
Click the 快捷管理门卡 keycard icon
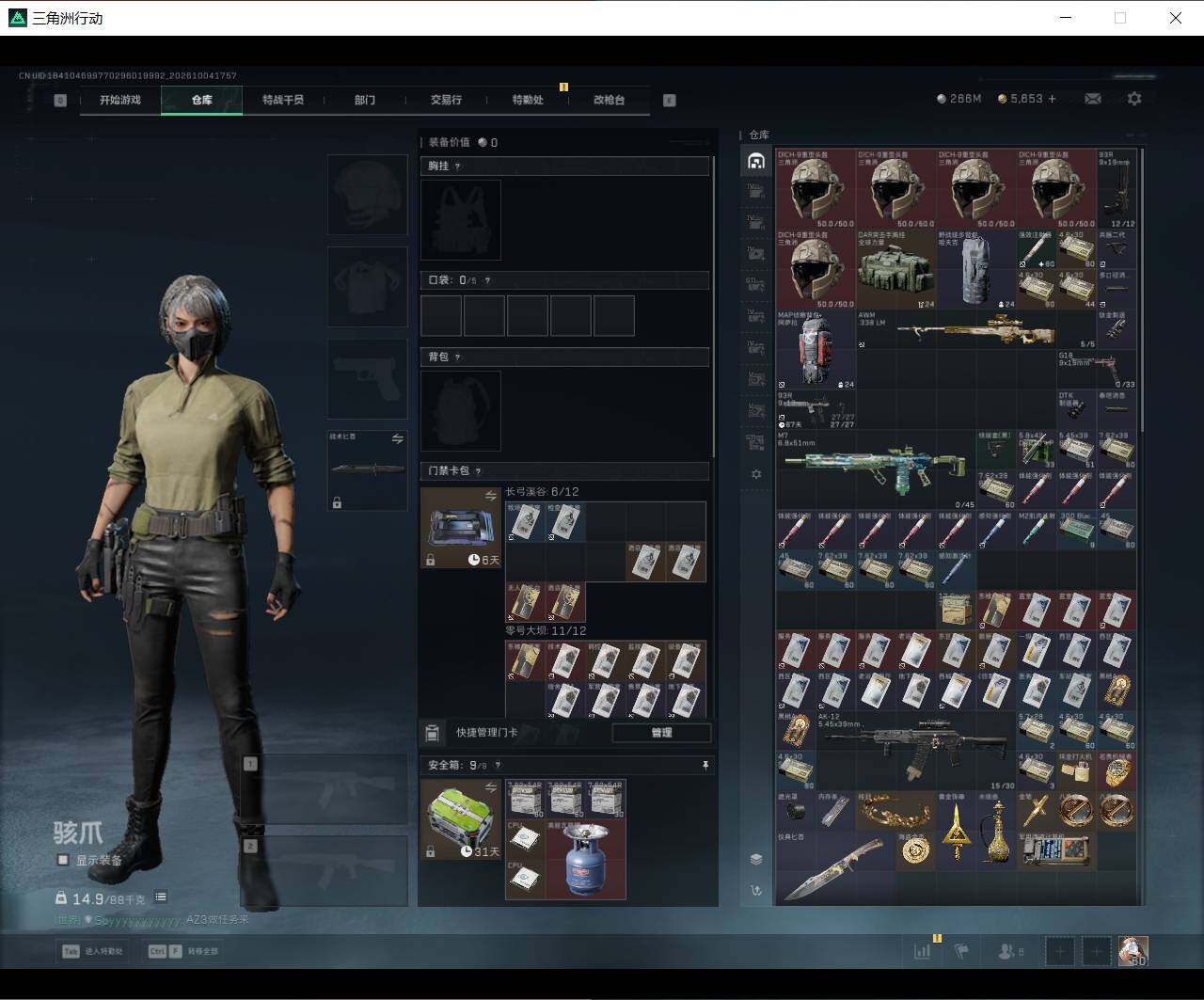click(x=433, y=733)
